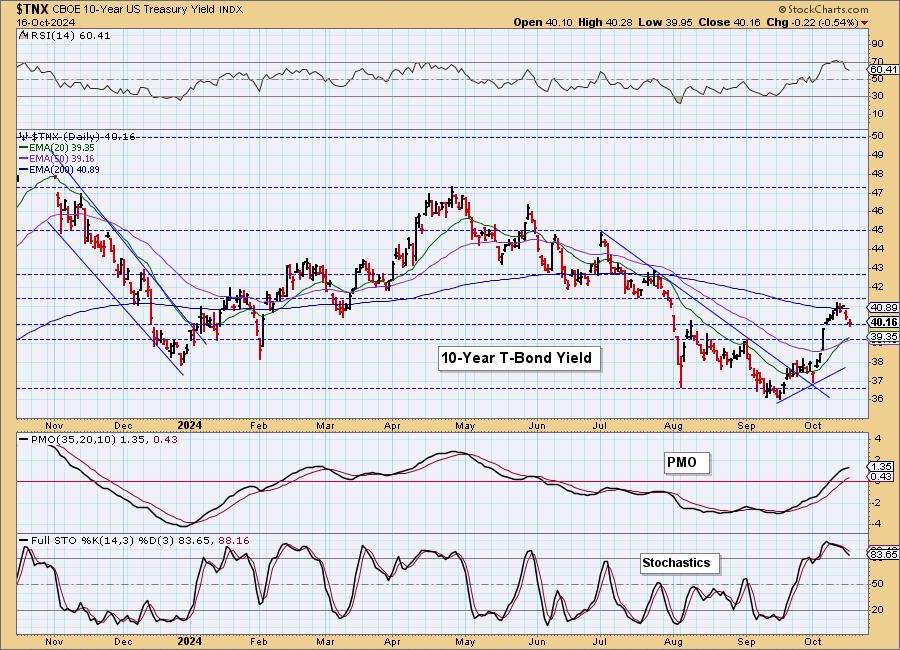Image resolution: width=900 pixels, height=650 pixels.
Task: Click the dark blue EMA(200) legend line
Action: click(x=24, y=169)
